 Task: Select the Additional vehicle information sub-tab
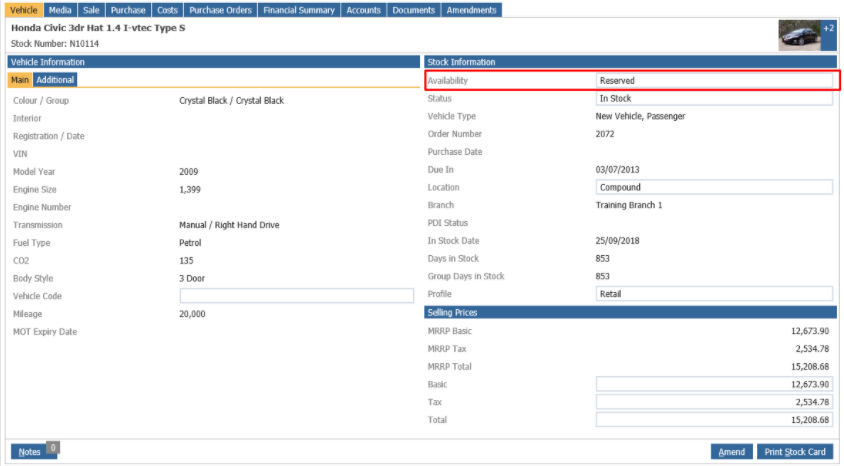(55, 80)
